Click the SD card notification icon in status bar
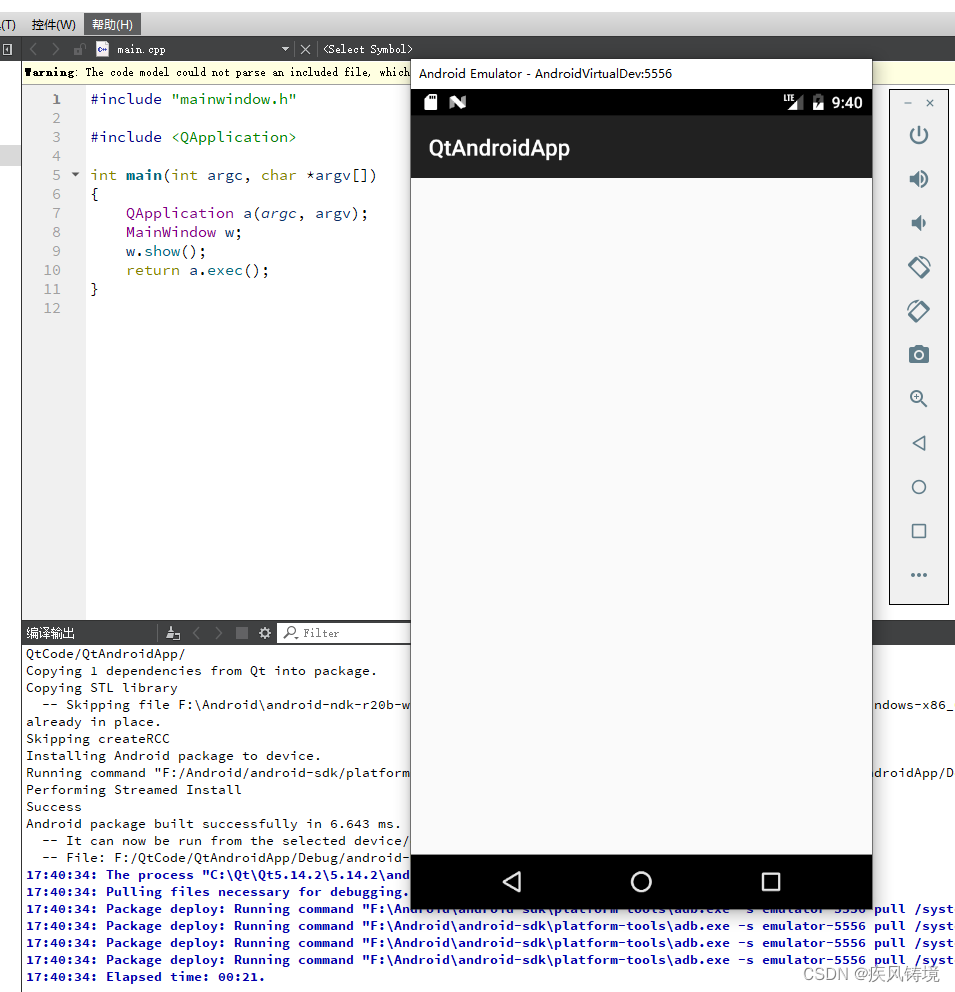 [x=431, y=102]
